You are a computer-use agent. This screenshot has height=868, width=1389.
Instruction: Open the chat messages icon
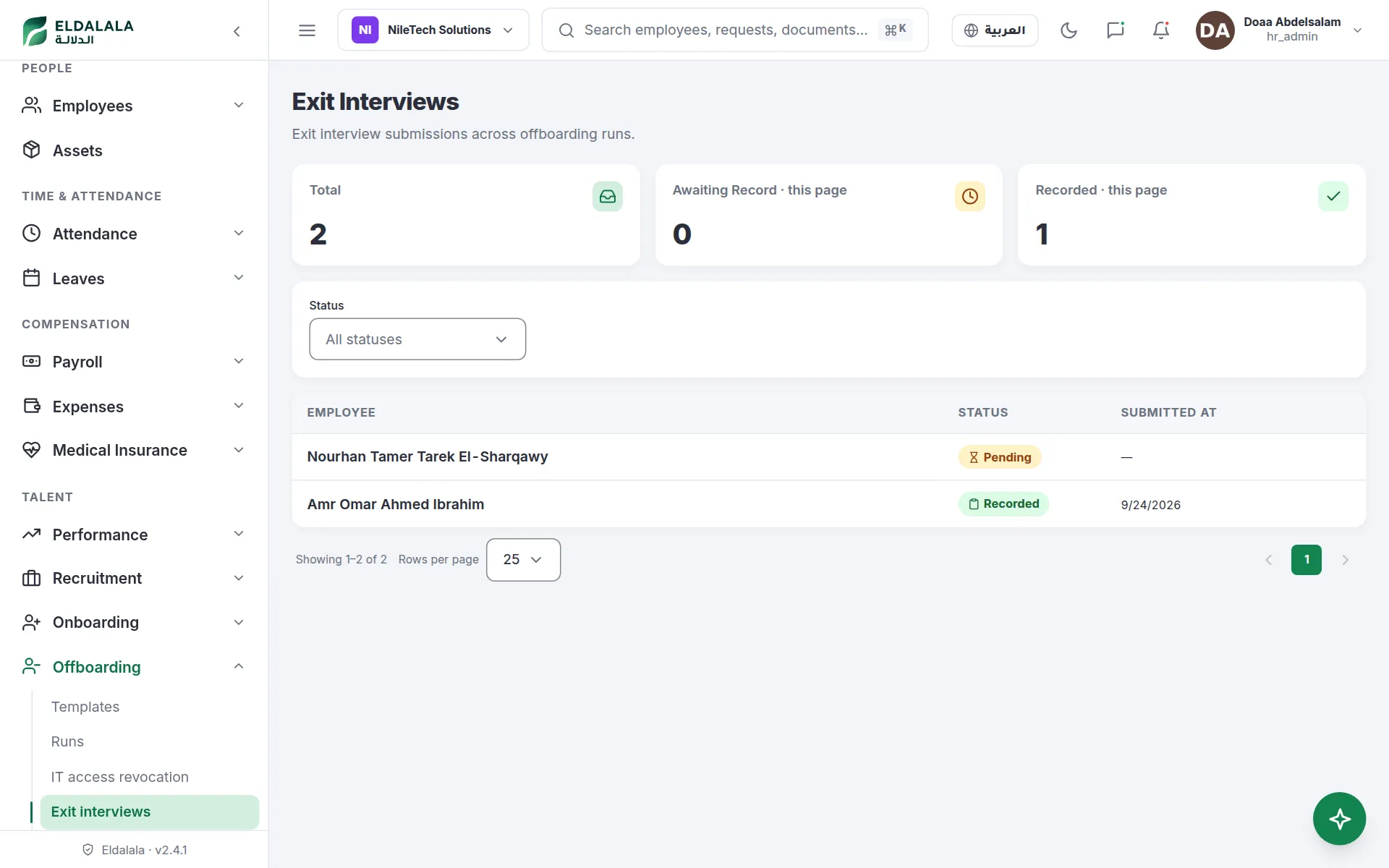pyautogui.click(x=1115, y=30)
